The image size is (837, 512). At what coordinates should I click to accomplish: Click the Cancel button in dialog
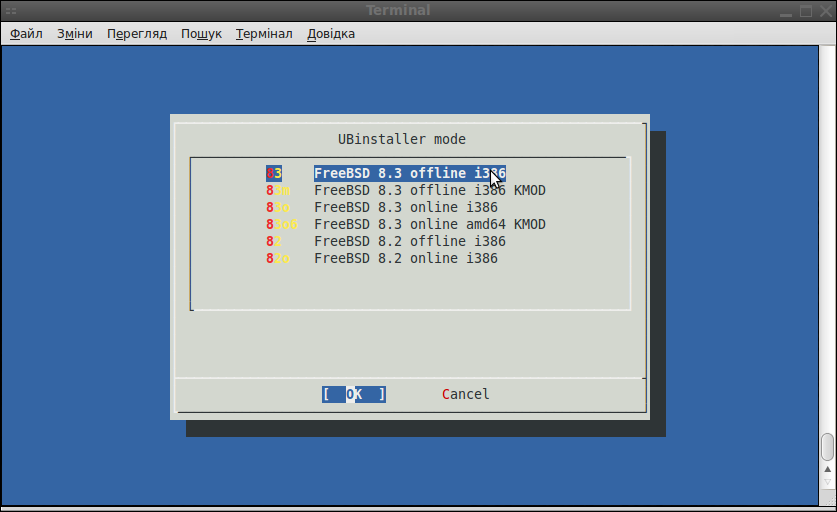pyautogui.click(x=465, y=394)
